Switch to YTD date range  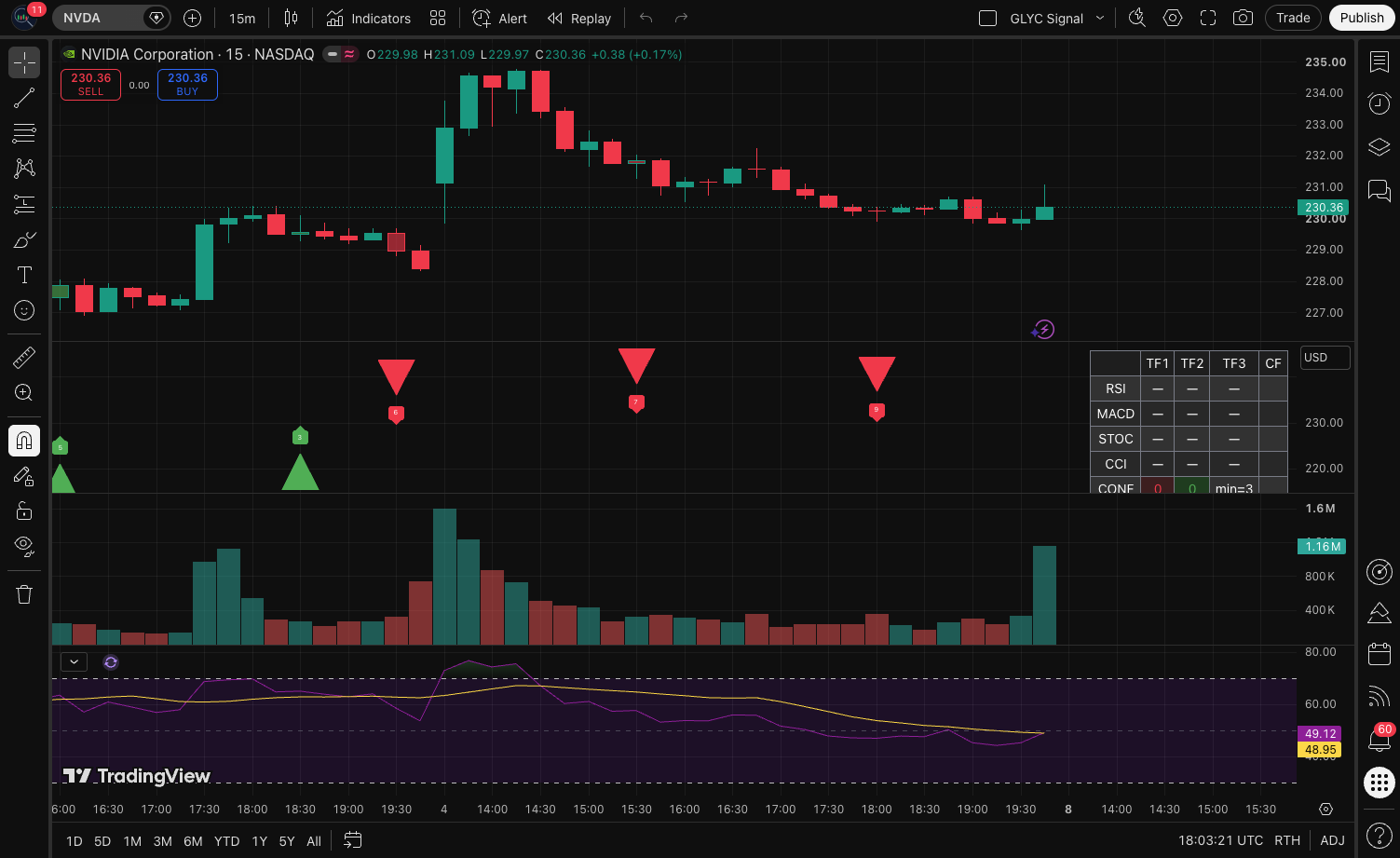tap(226, 841)
